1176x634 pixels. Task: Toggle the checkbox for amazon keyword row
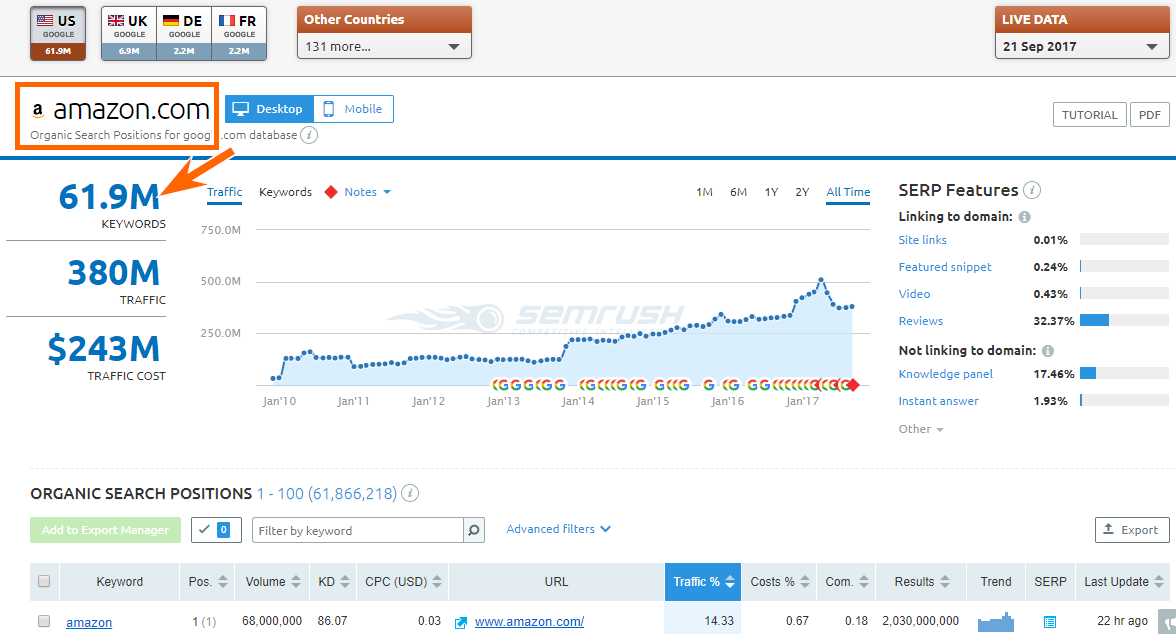pos(44,621)
